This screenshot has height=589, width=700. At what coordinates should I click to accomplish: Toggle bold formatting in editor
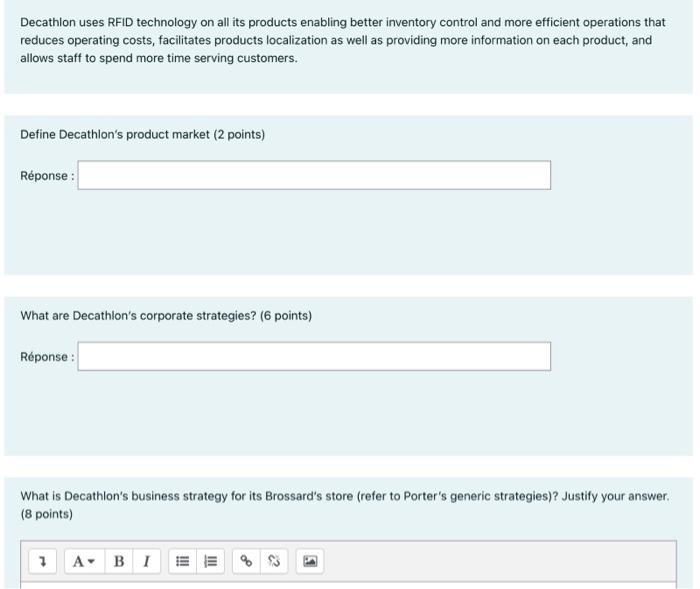pyautogui.click(x=119, y=561)
